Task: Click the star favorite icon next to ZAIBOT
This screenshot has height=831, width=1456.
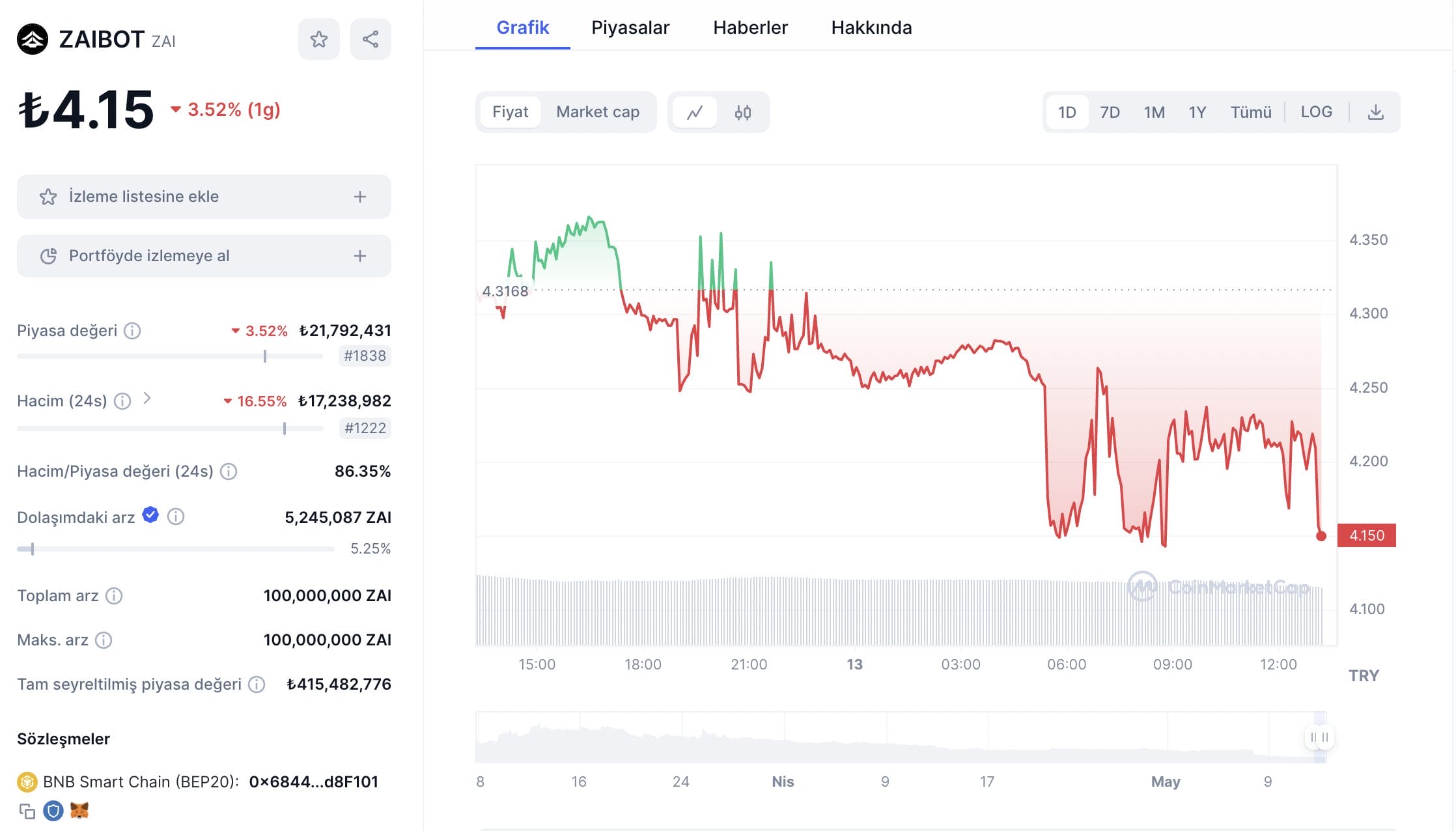Action: point(318,39)
